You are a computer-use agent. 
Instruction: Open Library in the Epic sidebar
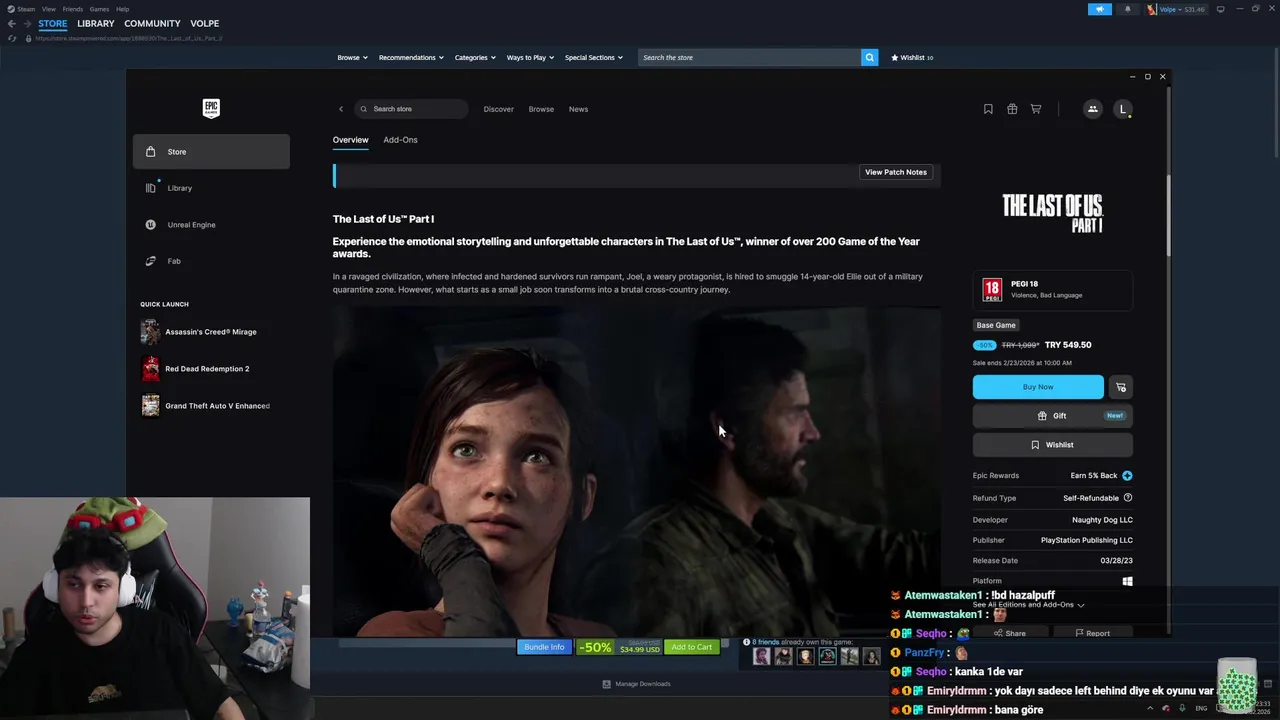tap(211, 188)
